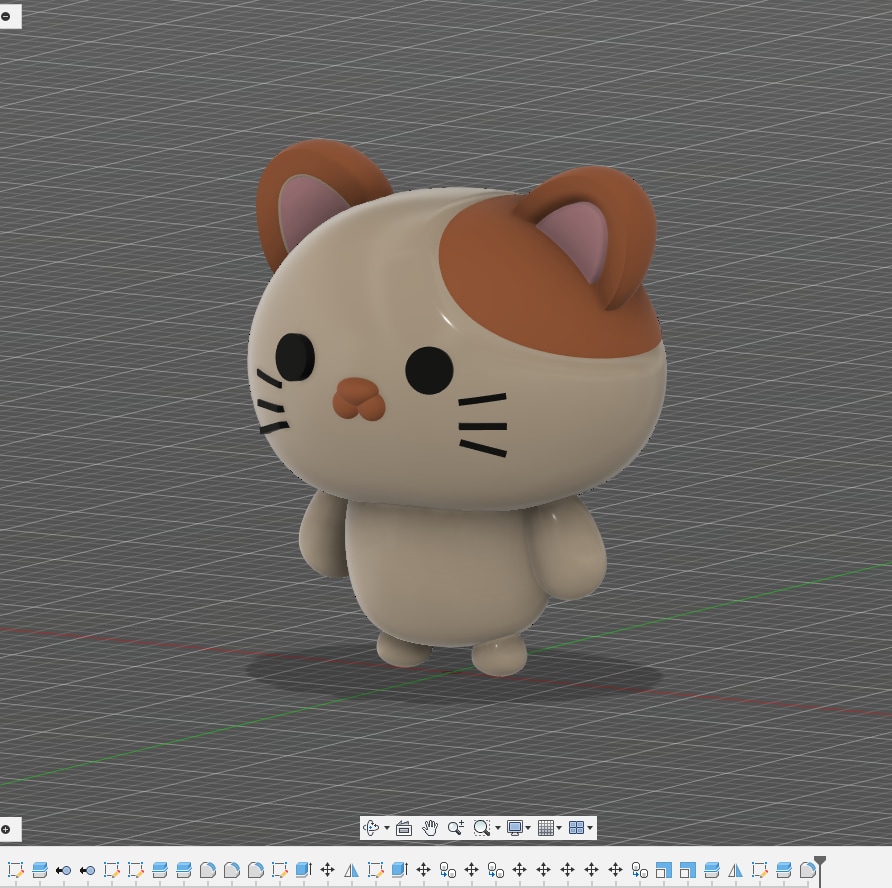Select the first scale feature in timeline
This screenshot has width=892, height=888.
[663, 870]
